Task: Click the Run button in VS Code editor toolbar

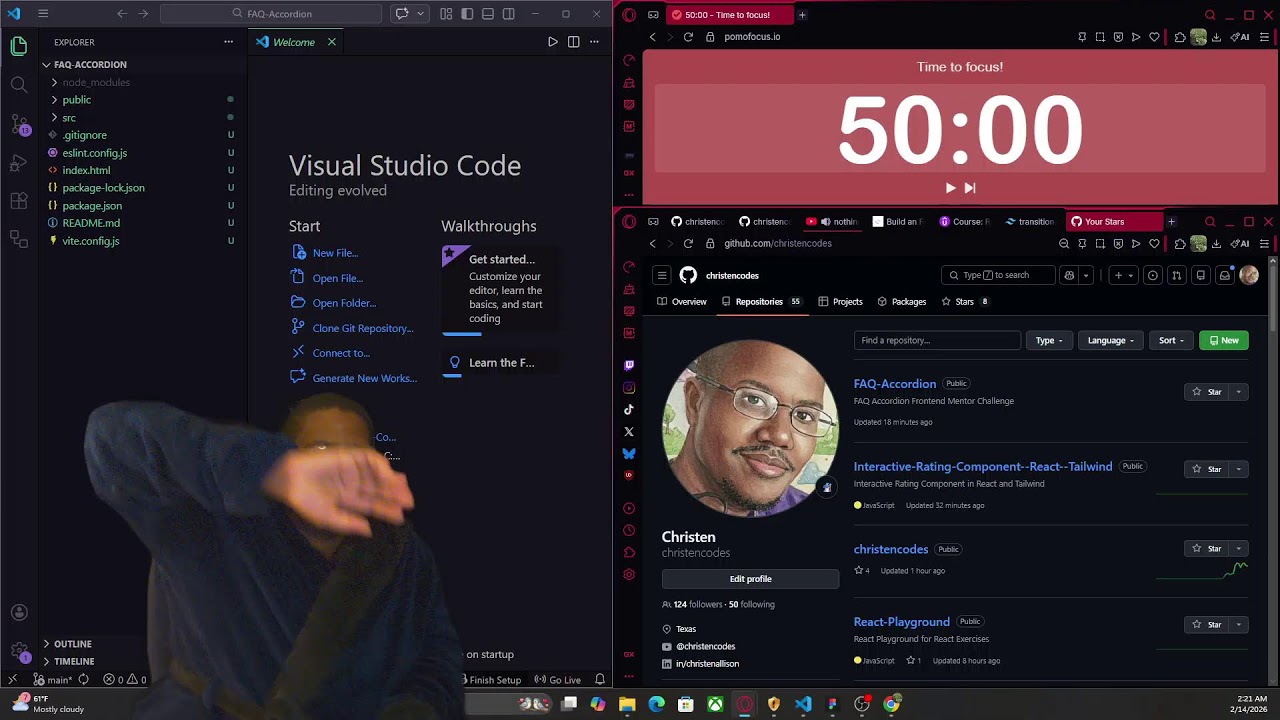Action: click(552, 42)
